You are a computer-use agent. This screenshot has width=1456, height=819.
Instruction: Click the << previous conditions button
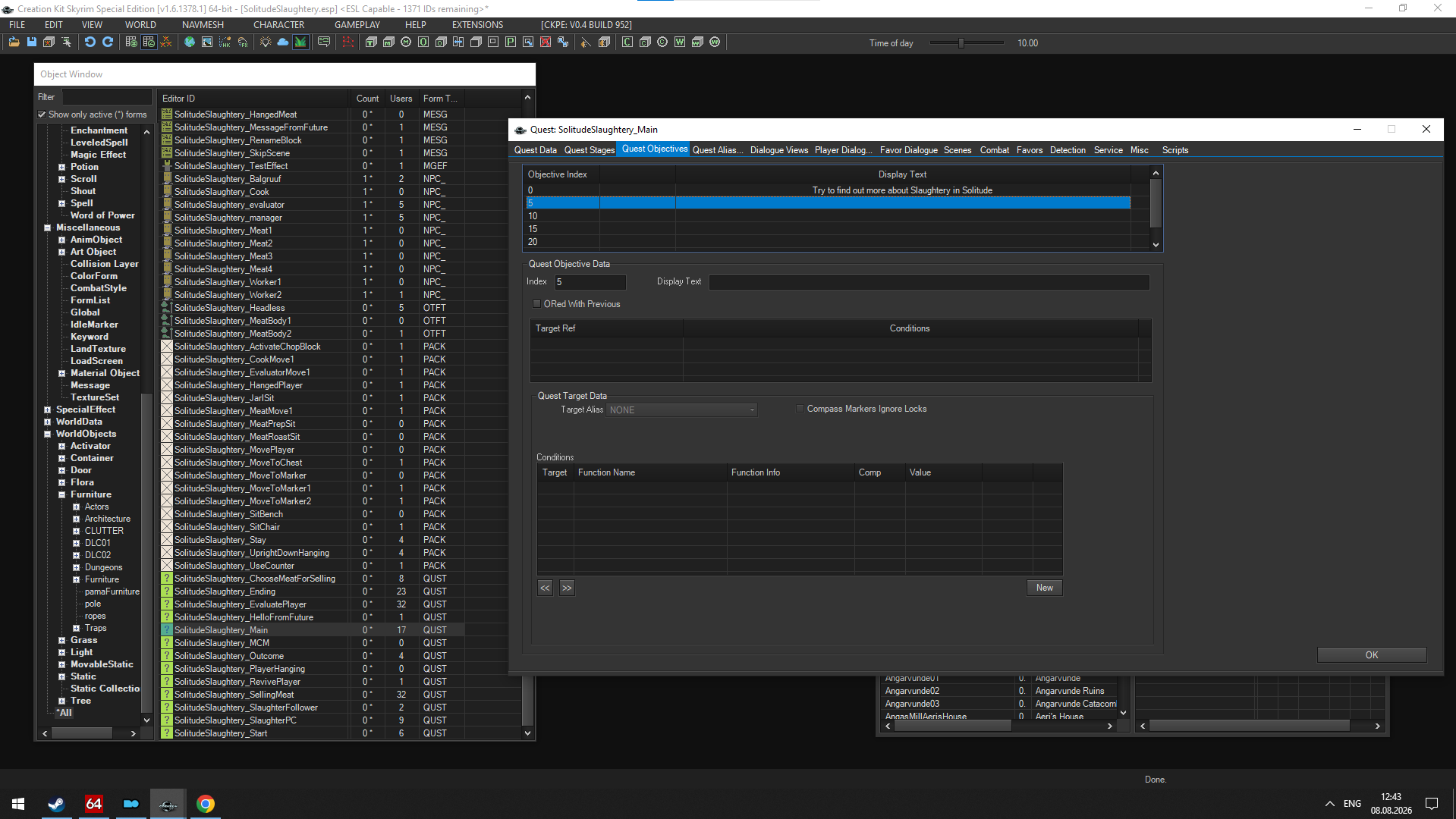tap(546, 588)
